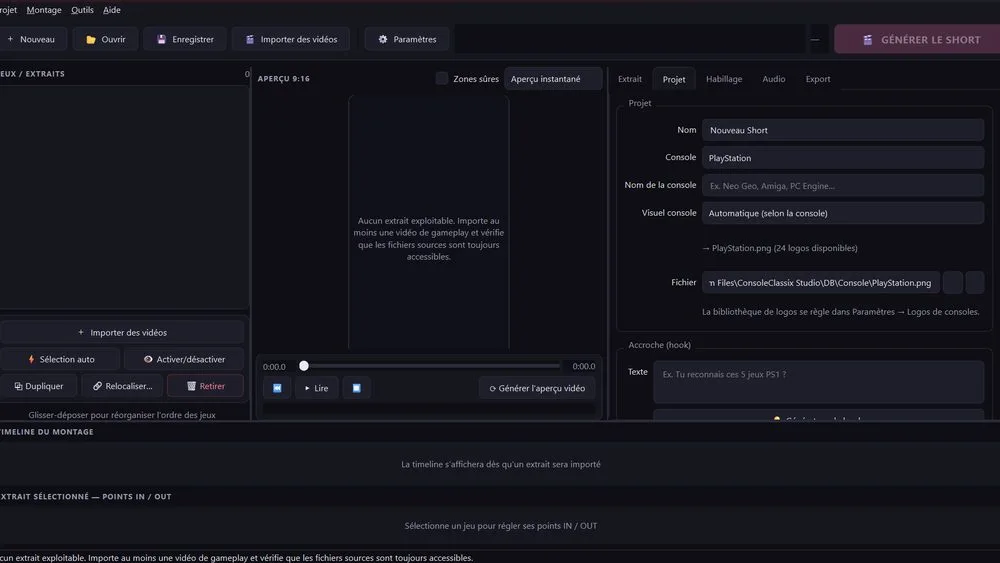
Task: Click the Nom de la console field
Action: (x=842, y=186)
